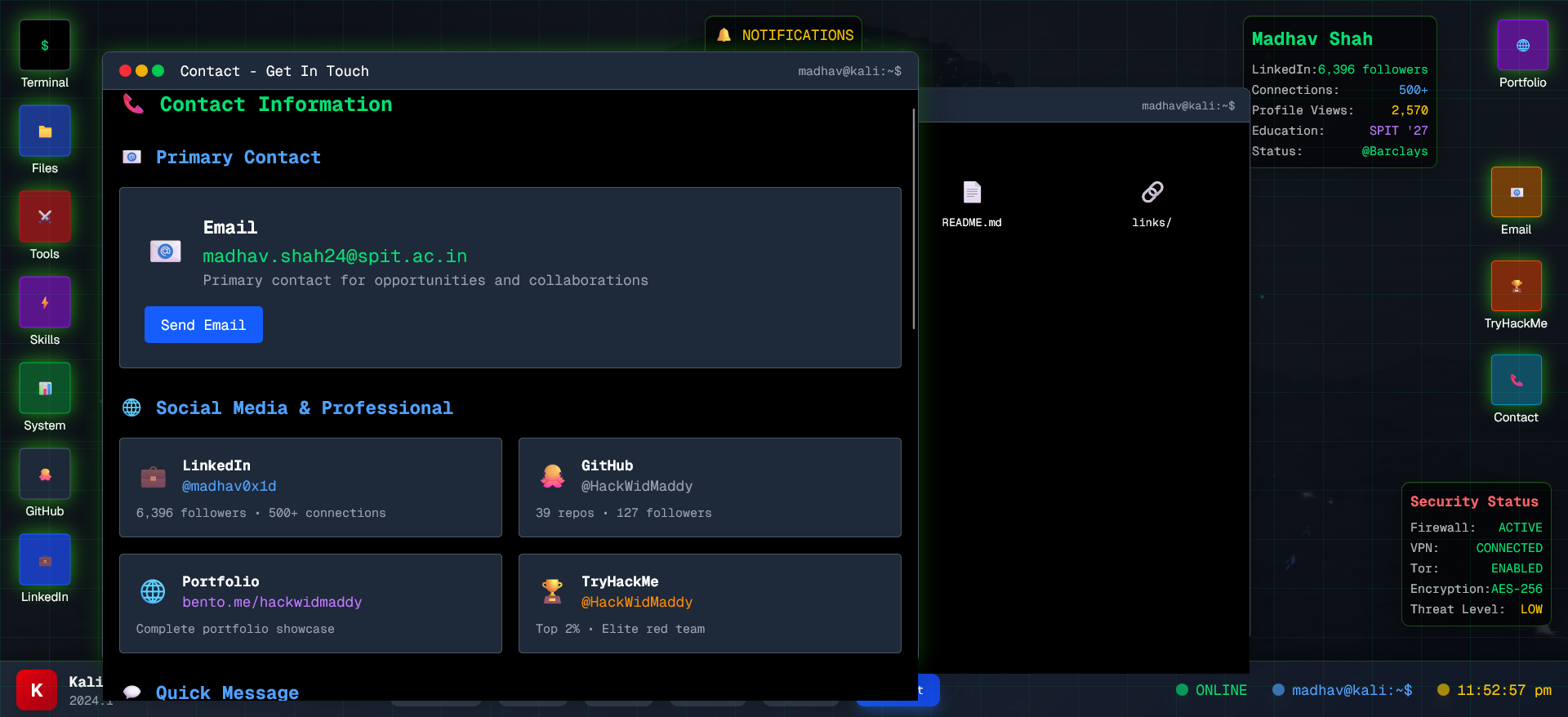Click the '2,570' profile views value
This screenshot has width=1568, height=717.
pyautogui.click(x=1410, y=110)
